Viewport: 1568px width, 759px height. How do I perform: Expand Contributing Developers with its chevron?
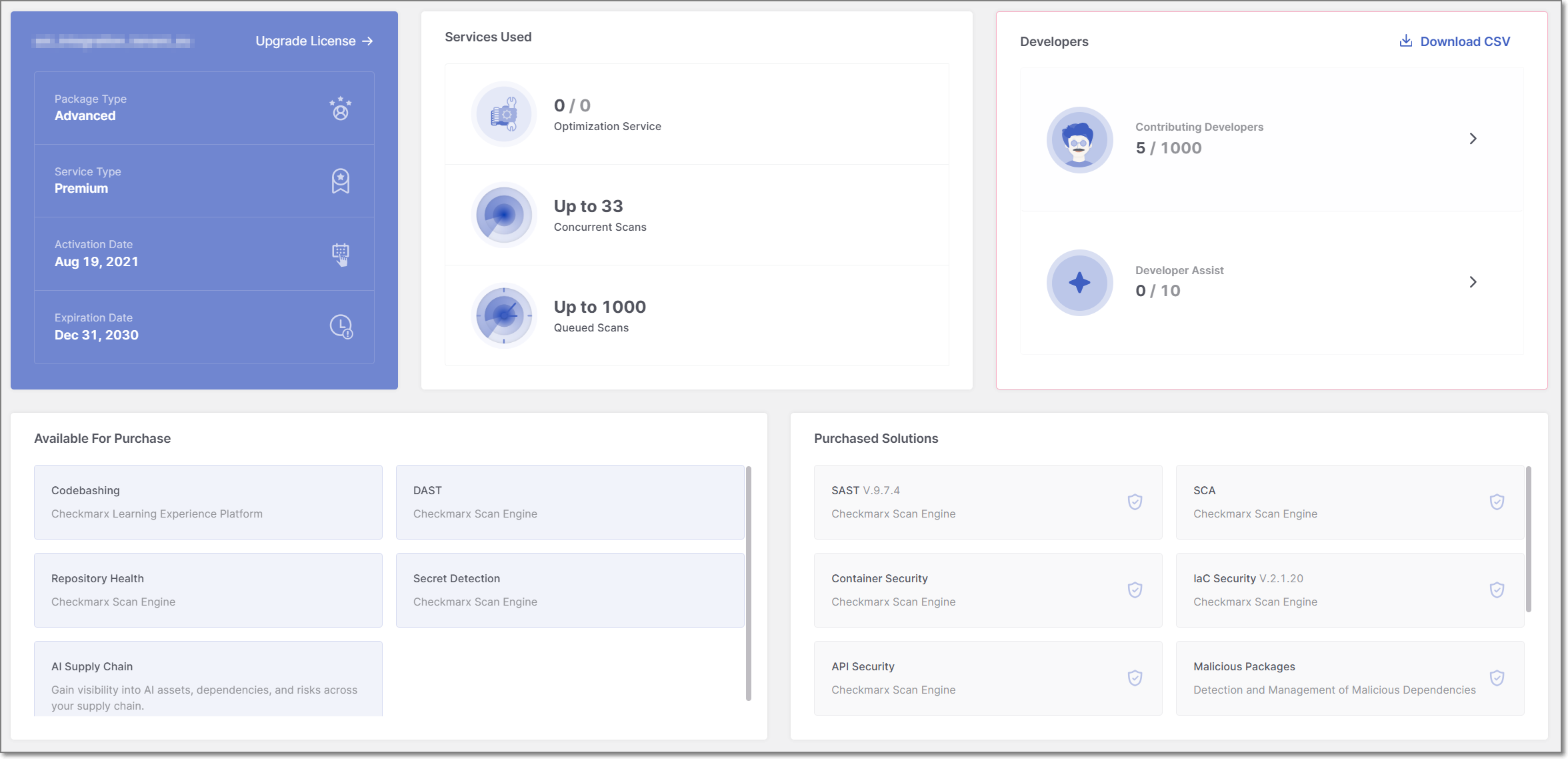tap(1473, 139)
